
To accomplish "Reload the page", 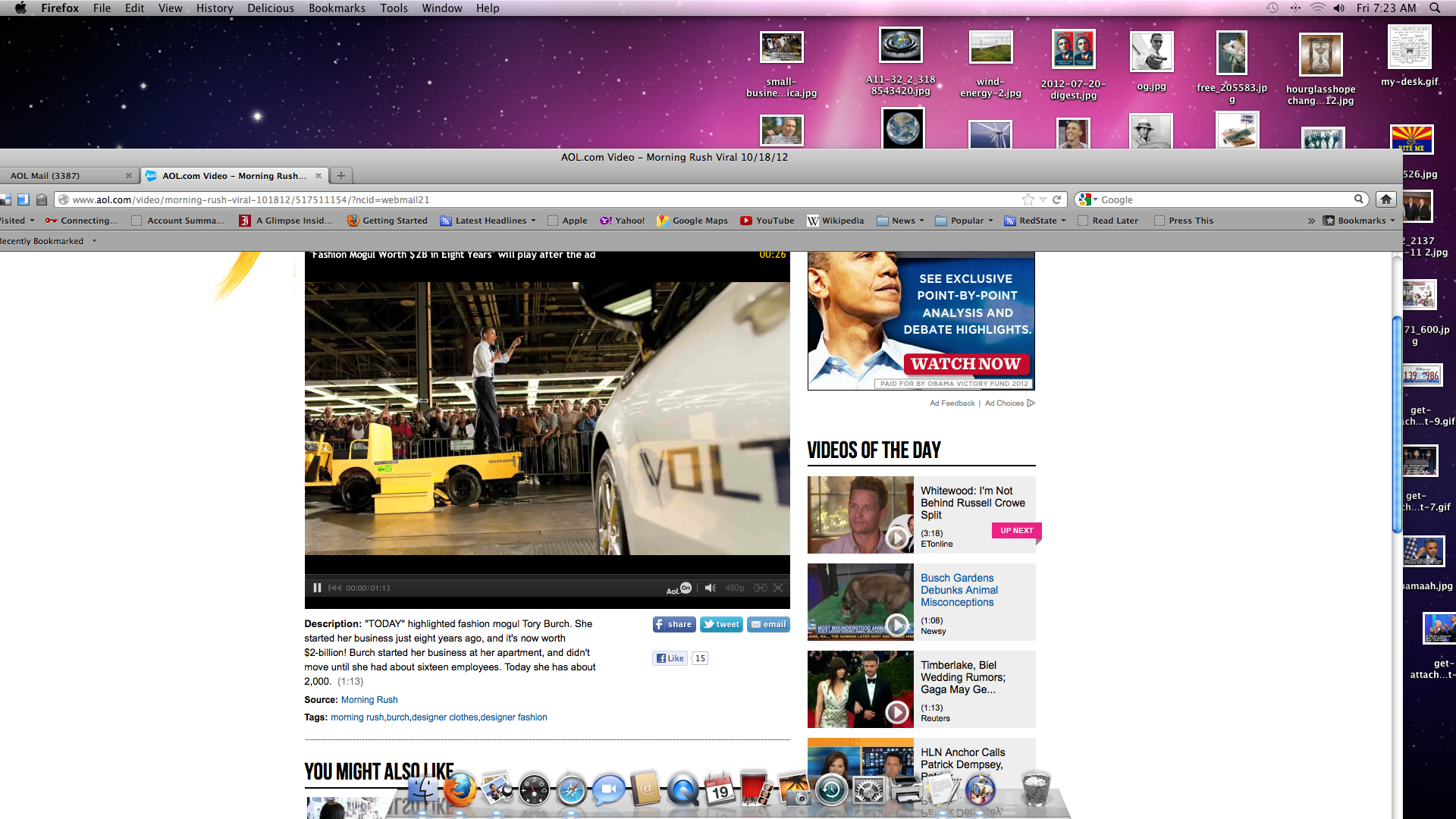I will (x=1056, y=199).
